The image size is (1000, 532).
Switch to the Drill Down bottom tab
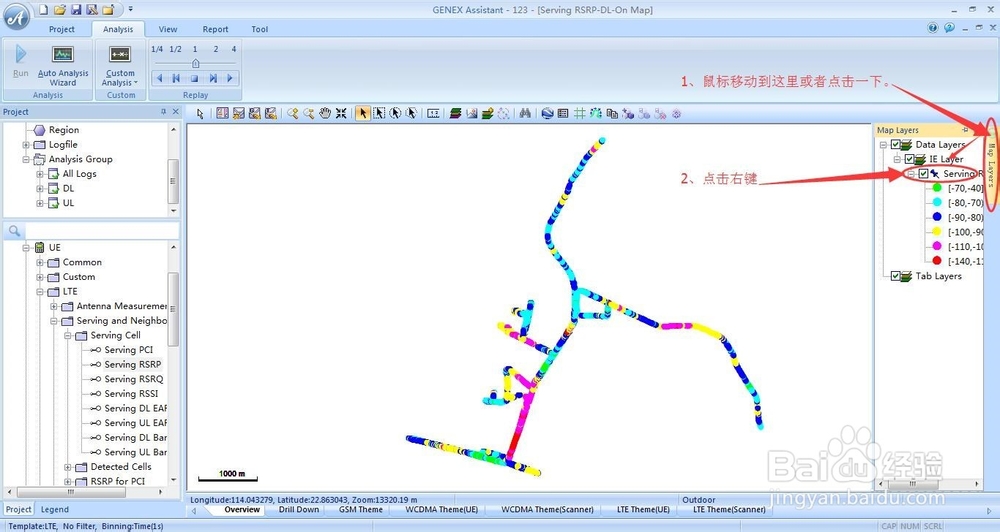pyautogui.click(x=298, y=510)
